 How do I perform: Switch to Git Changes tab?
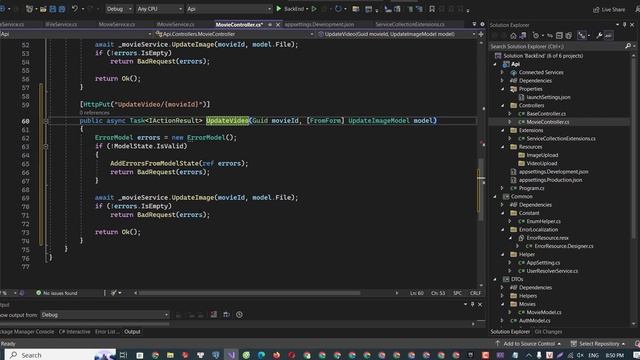(548, 332)
